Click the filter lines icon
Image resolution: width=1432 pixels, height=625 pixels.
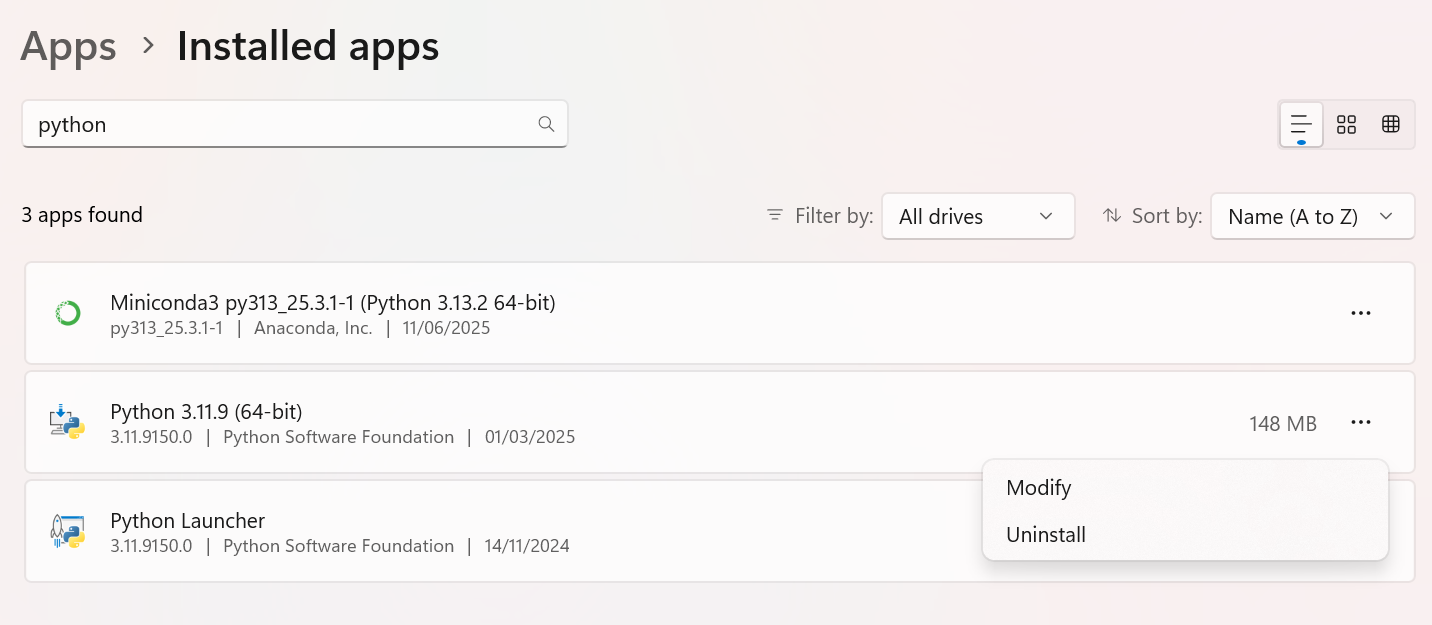[775, 215]
